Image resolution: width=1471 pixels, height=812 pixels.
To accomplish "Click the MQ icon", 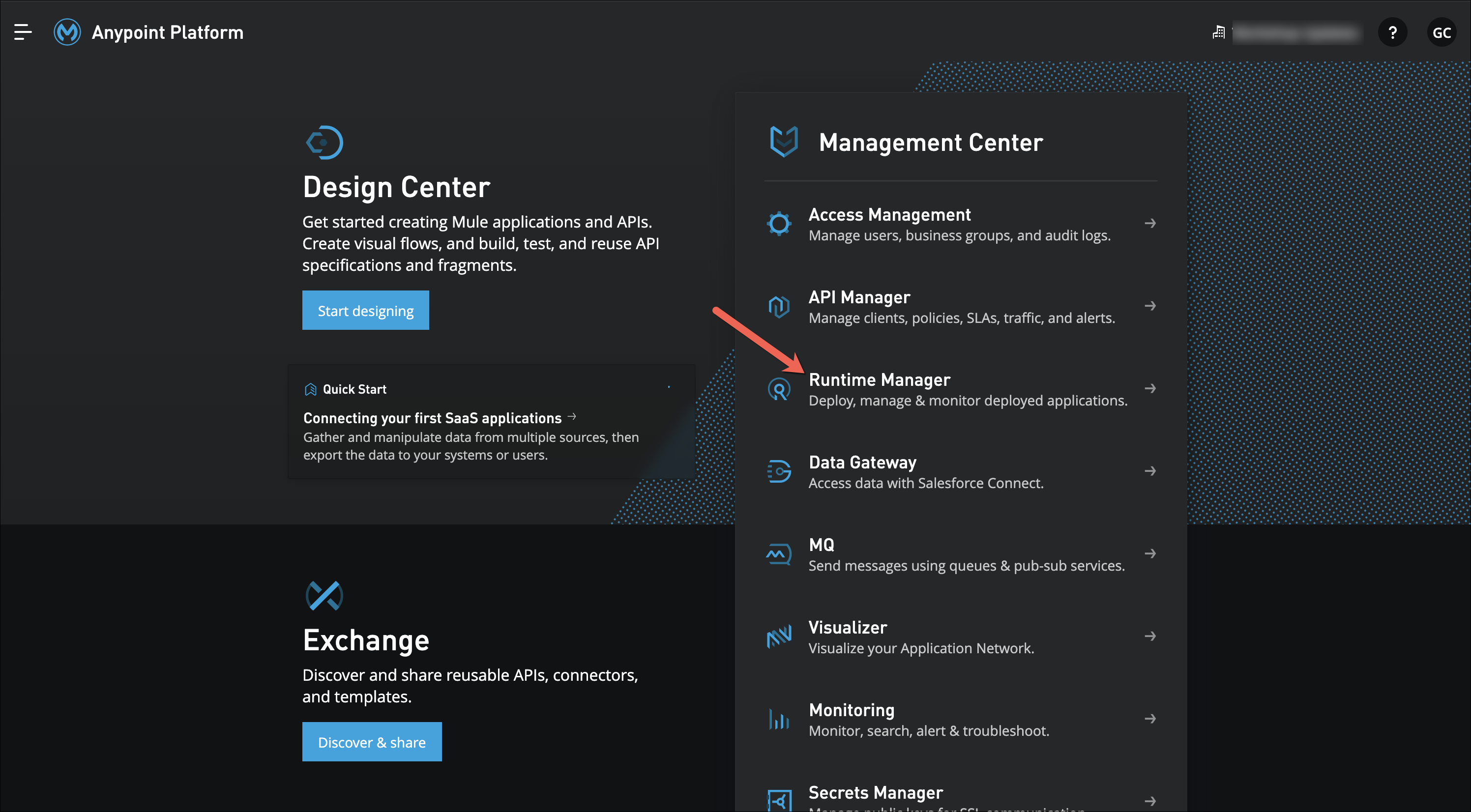I will 779,554.
